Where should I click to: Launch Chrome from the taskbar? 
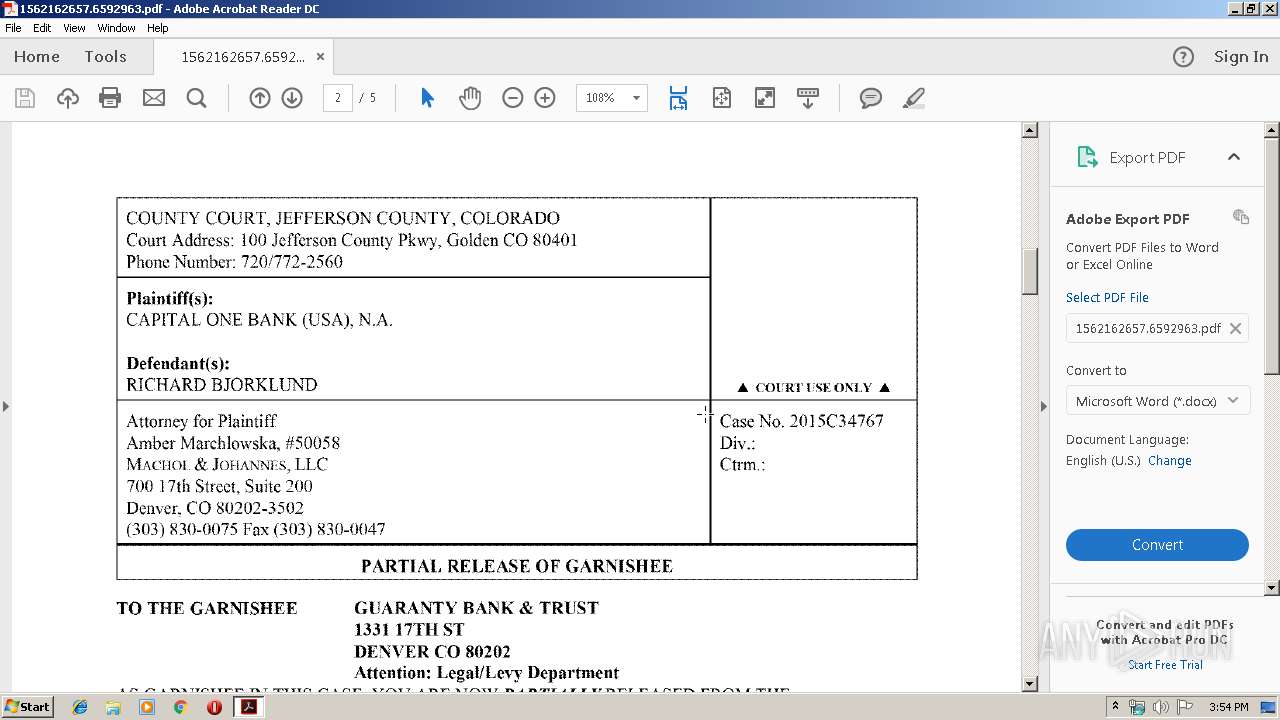click(x=180, y=707)
